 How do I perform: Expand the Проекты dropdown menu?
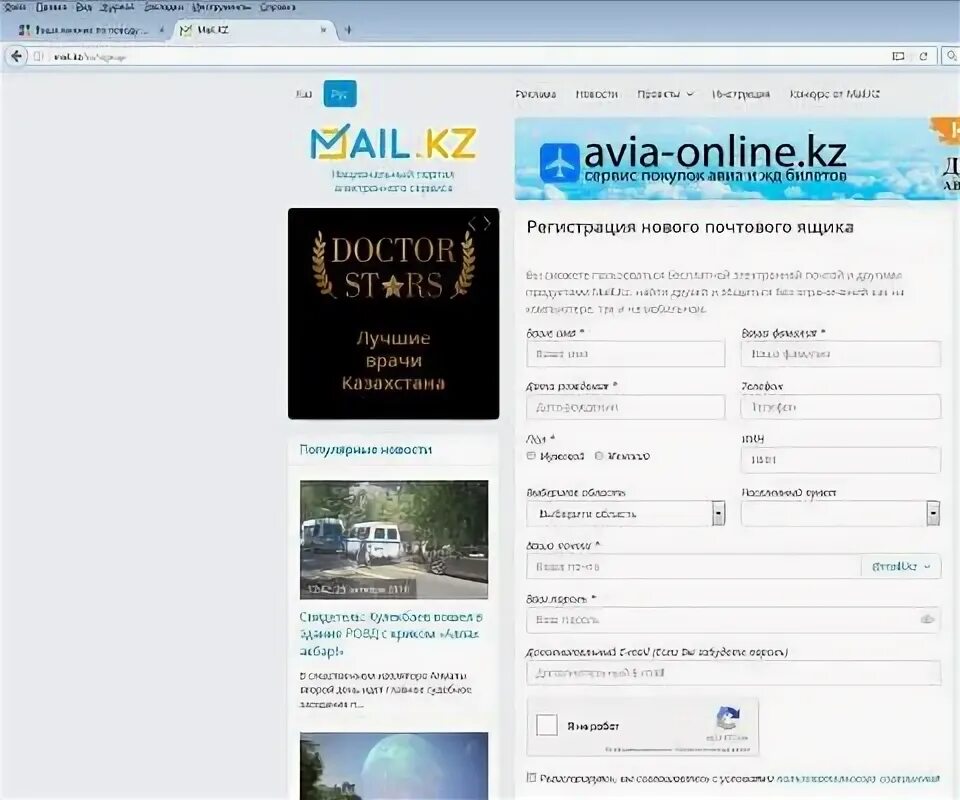click(665, 94)
